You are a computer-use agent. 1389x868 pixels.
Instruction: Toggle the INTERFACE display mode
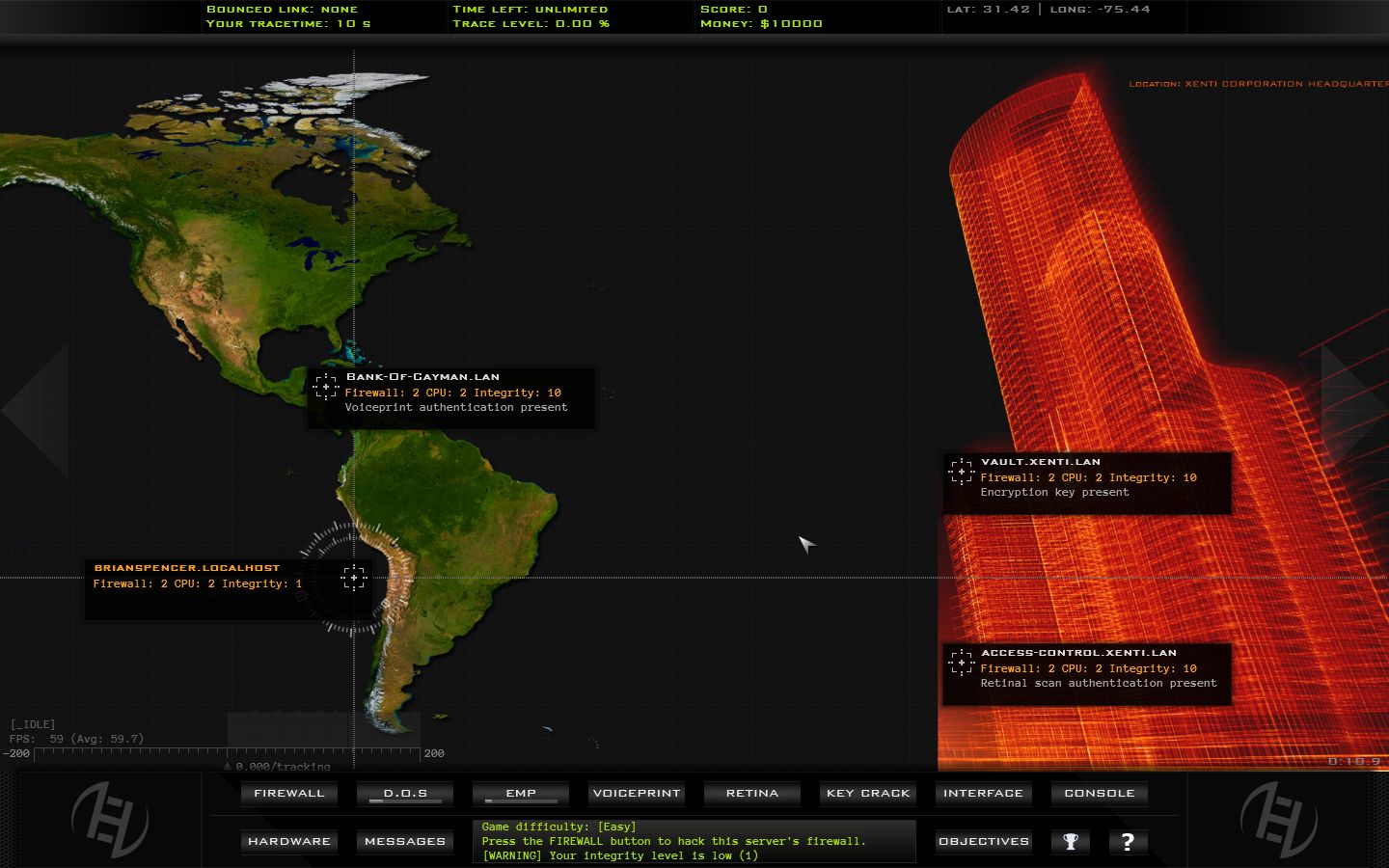click(x=983, y=793)
